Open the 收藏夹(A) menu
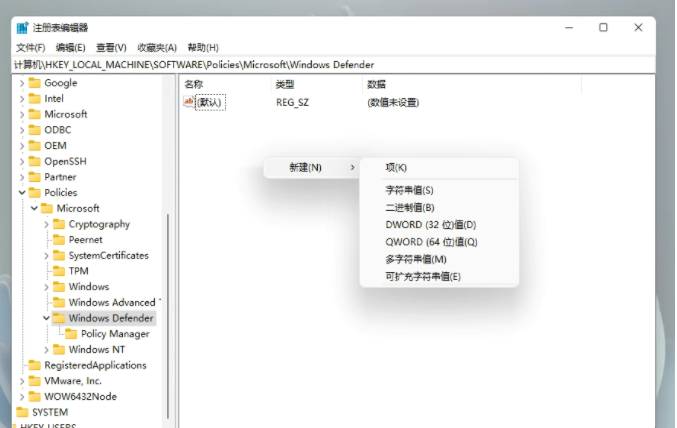This screenshot has width=677, height=428. (x=157, y=48)
